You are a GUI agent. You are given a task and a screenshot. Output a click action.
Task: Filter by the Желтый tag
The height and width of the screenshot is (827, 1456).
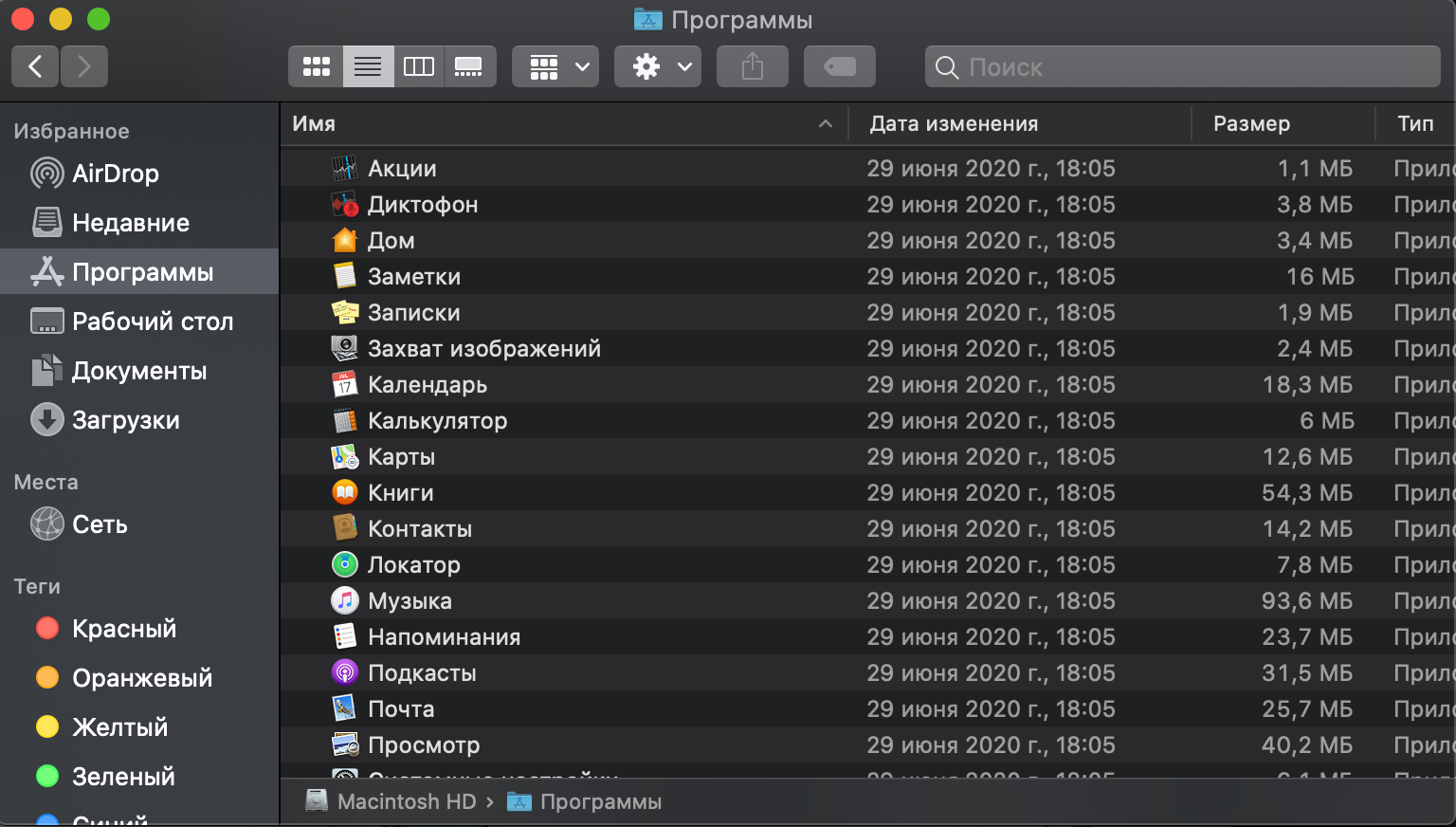pyautogui.click(x=139, y=727)
